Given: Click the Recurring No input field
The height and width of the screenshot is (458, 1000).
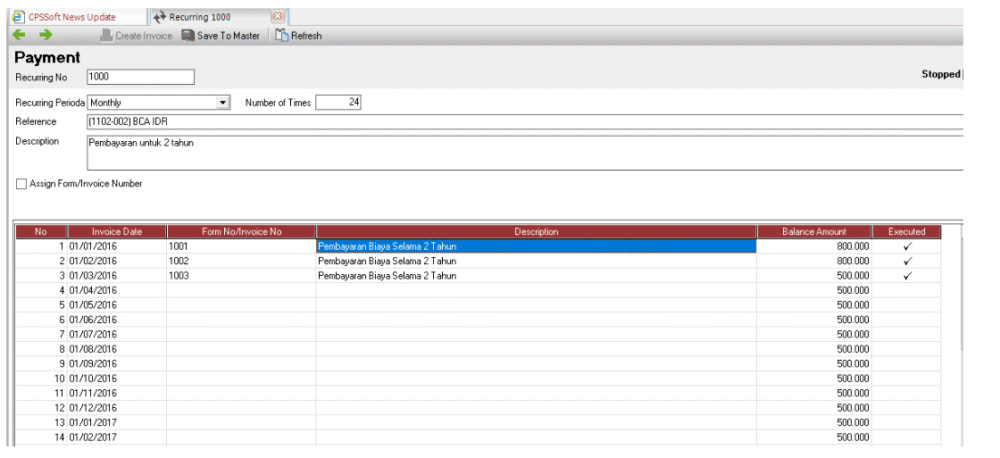Looking at the screenshot, I should click(x=140, y=77).
